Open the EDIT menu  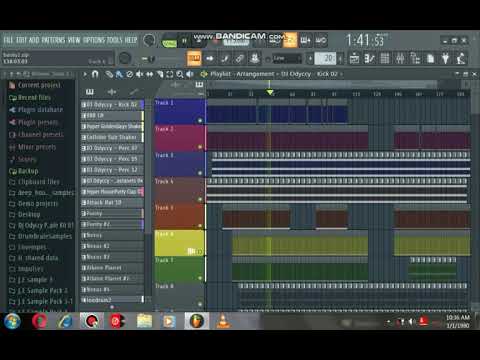21,40
